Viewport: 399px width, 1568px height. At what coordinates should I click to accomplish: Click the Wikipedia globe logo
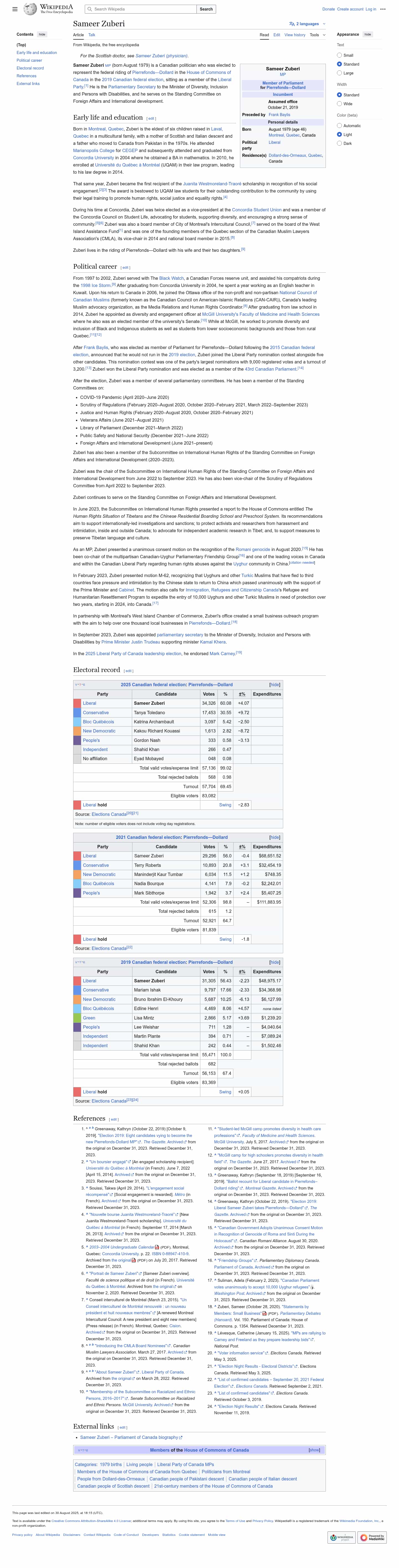click(x=30, y=9)
